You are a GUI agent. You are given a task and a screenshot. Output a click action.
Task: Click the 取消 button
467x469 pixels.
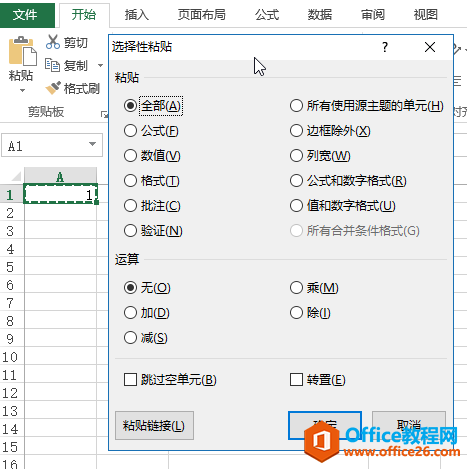point(409,425)
